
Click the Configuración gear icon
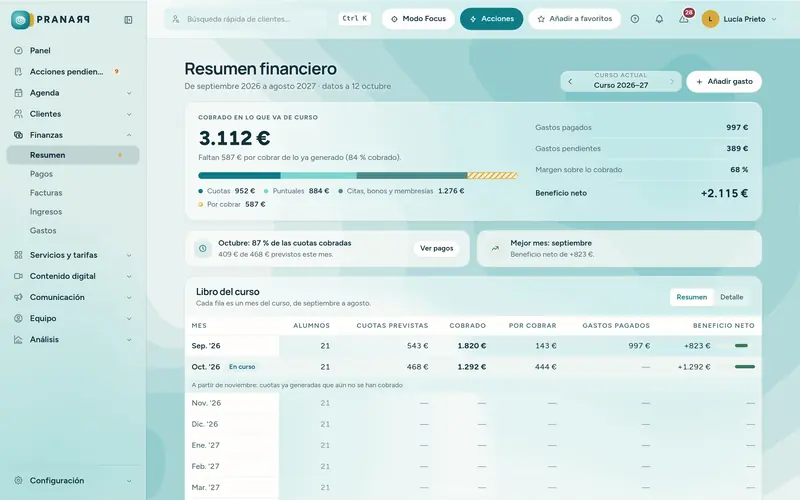point(18,481)
